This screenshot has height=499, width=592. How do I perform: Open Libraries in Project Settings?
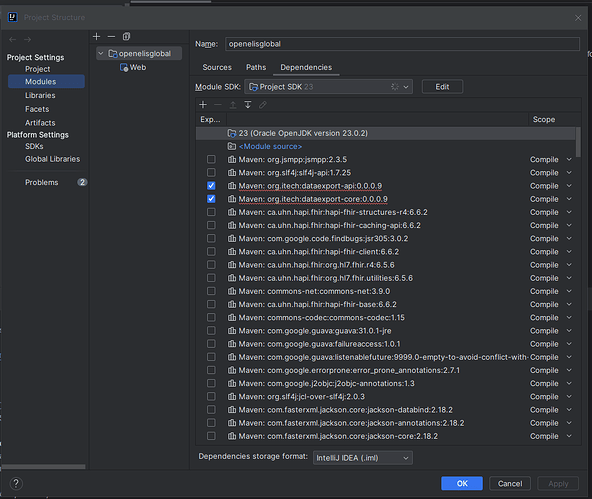(x=40, y=95)
